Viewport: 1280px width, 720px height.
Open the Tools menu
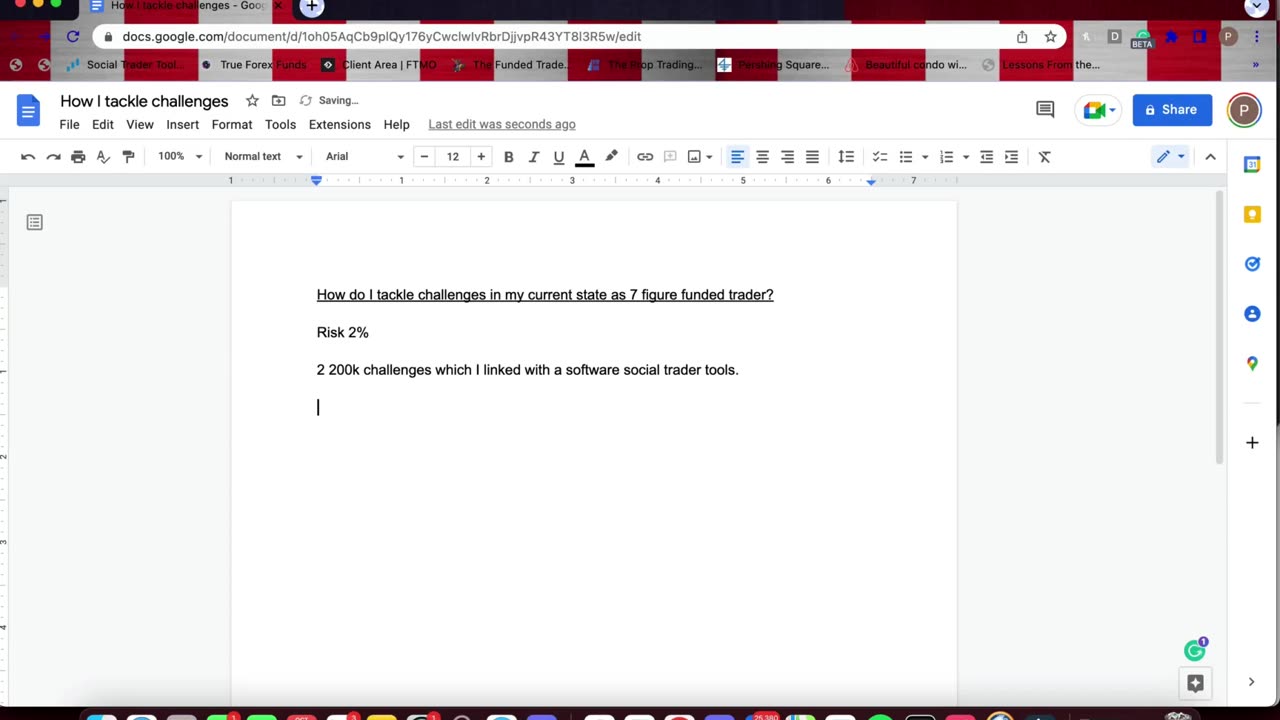pyautogui.click(x=280, y=125)
